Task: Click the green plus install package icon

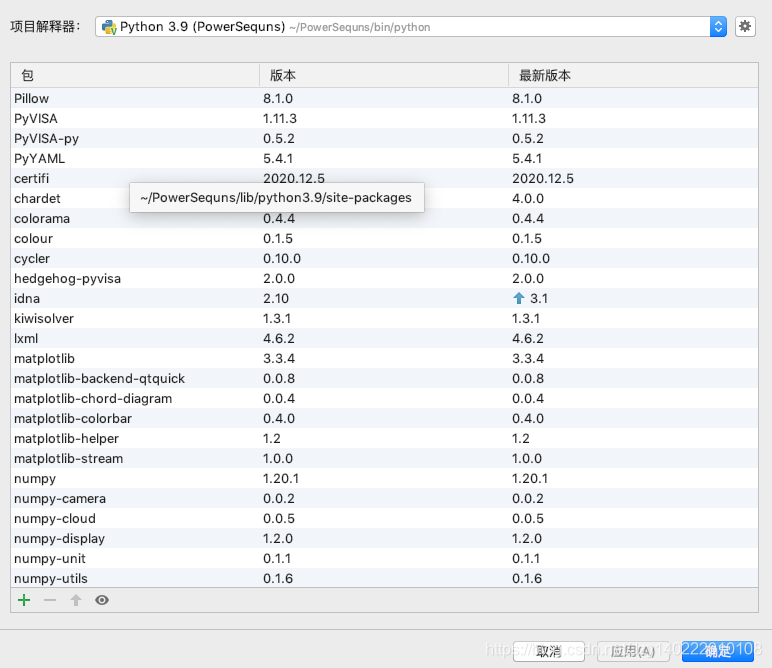Action: point(24,600)
